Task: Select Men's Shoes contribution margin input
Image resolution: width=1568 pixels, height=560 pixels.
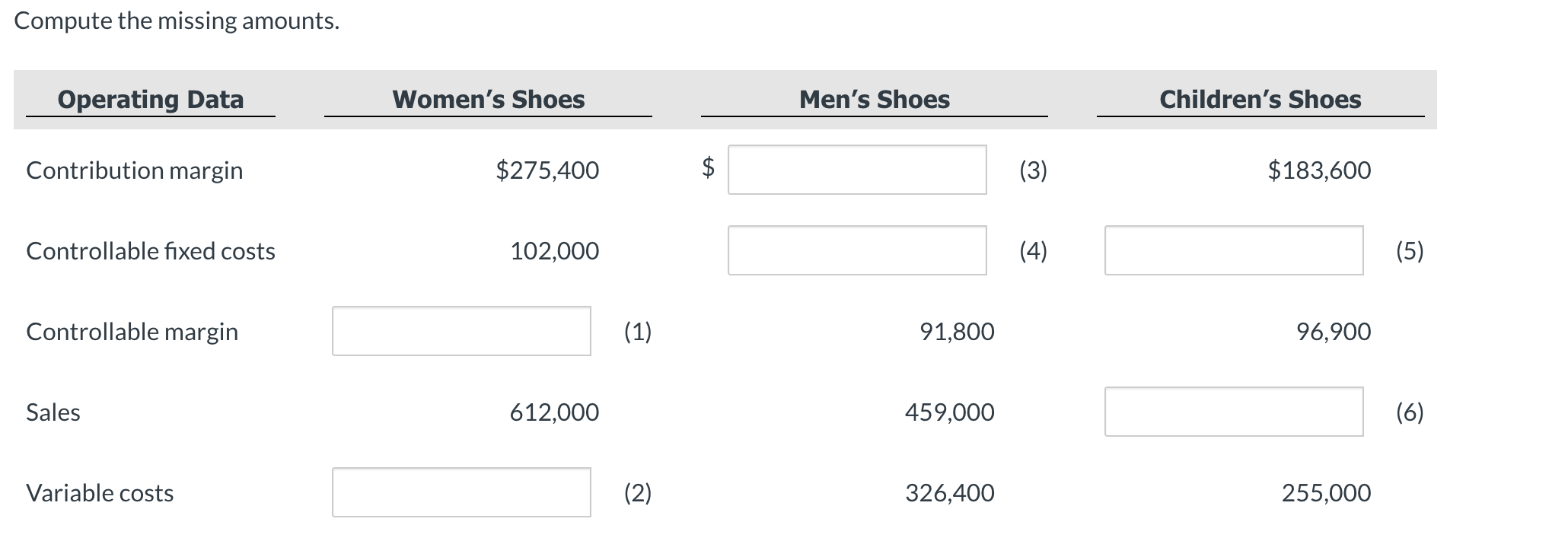Action: click(857, 170)
